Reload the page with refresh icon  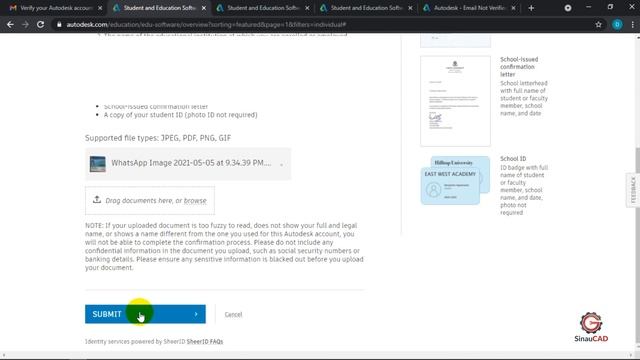[x=40, y=24]
